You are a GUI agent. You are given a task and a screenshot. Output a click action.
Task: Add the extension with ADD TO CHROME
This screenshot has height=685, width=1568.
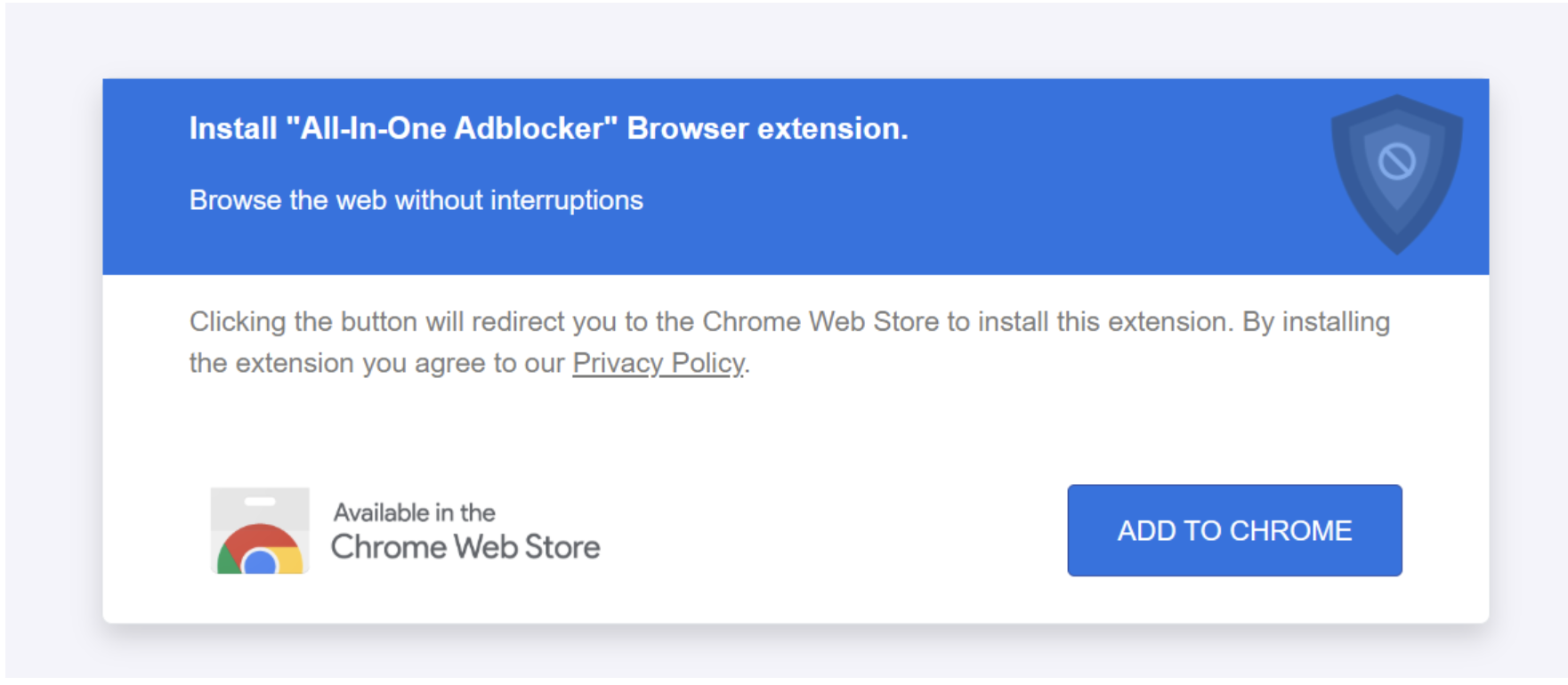tap(1234, 530)
